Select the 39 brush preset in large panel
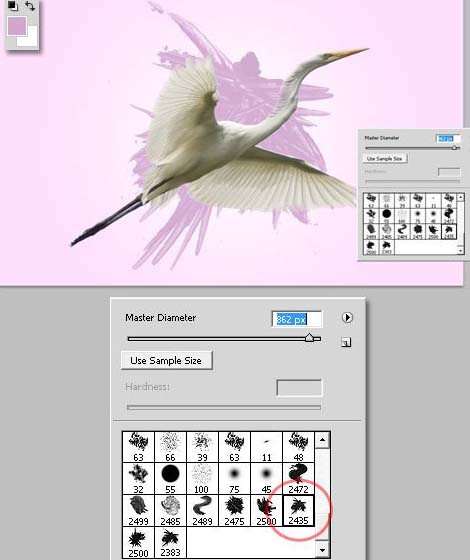Viewport: 470px width, 560px height. click(x=202, y=447)
